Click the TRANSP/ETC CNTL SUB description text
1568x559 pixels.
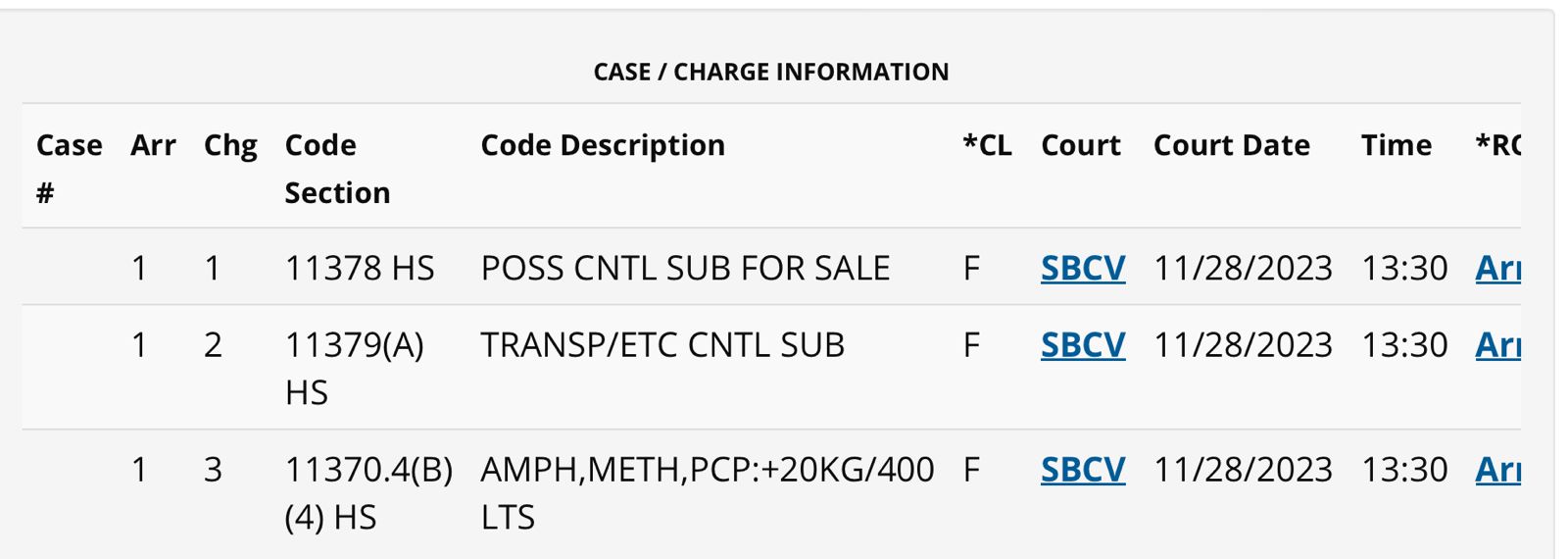pyautogui.click(x=661, y=345)
